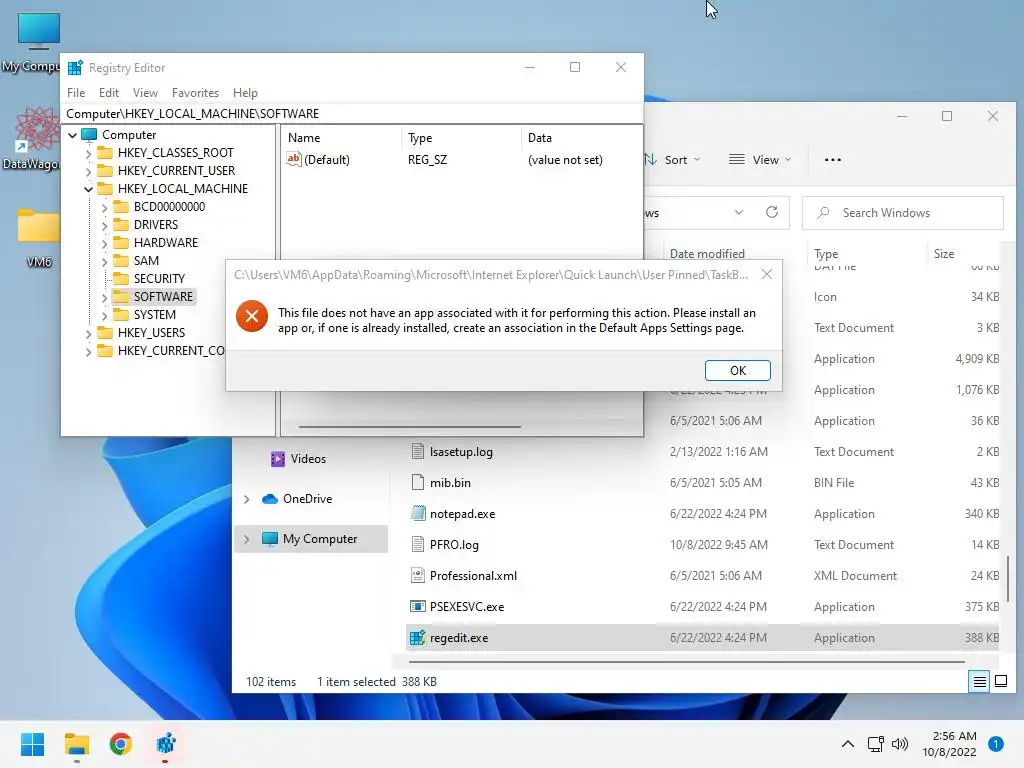
Task: Open the notification badge in taskbar
Action: click(x=996, y=744)
